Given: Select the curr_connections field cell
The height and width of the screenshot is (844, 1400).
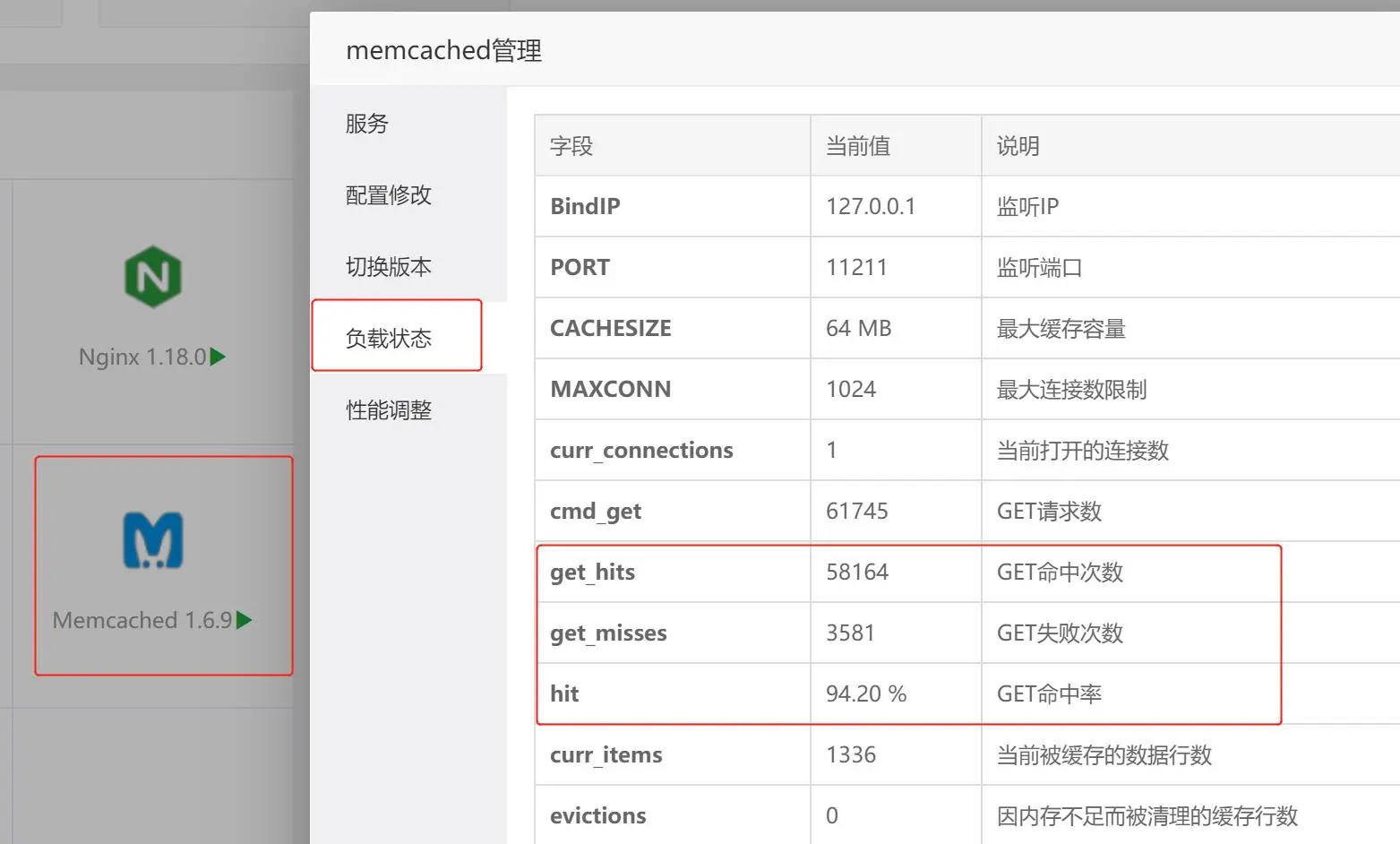Looking at the screenshot, I should [673, 450].
